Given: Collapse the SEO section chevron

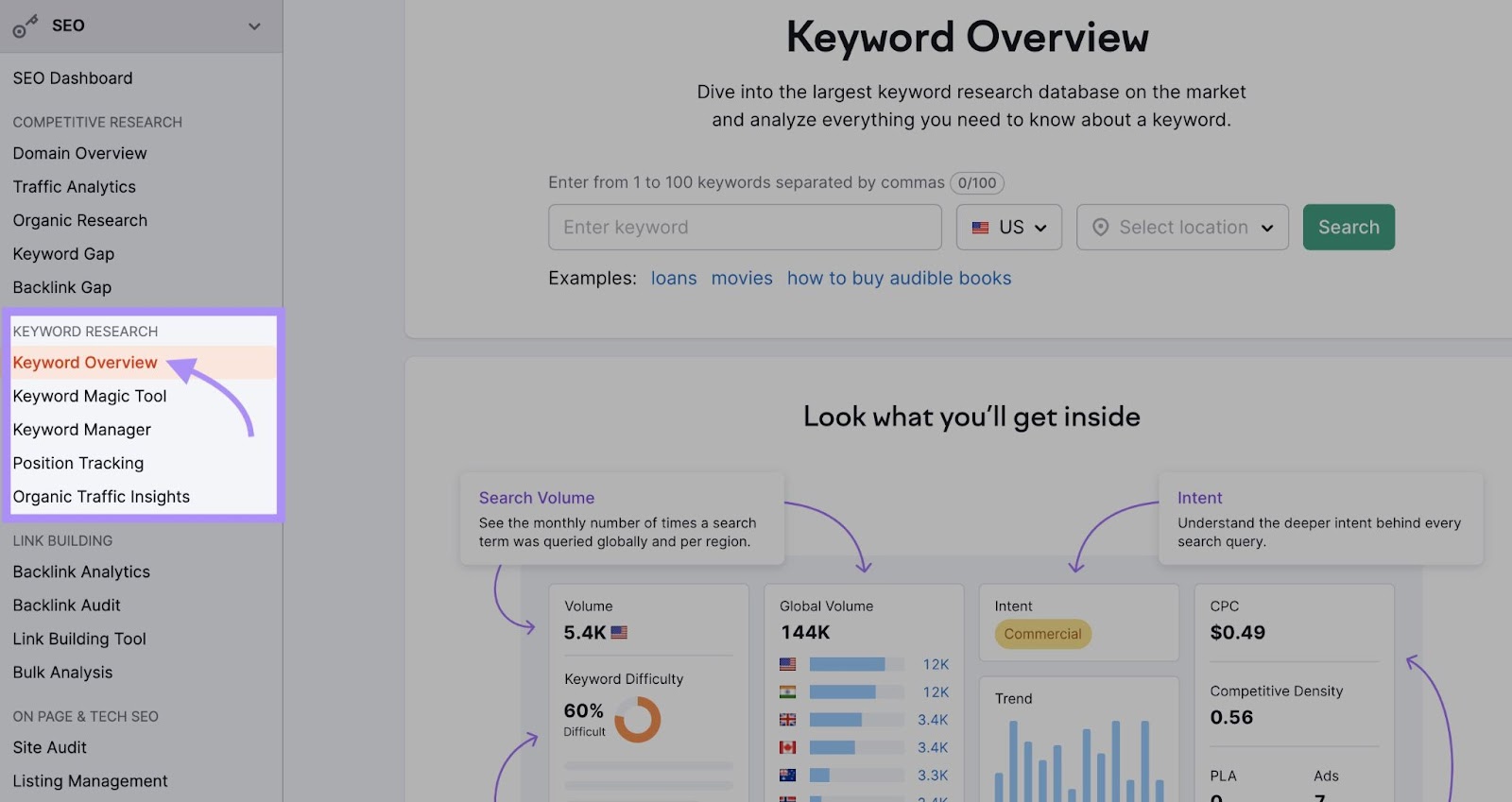Looking at the screenshot, I should coord(254,26).
